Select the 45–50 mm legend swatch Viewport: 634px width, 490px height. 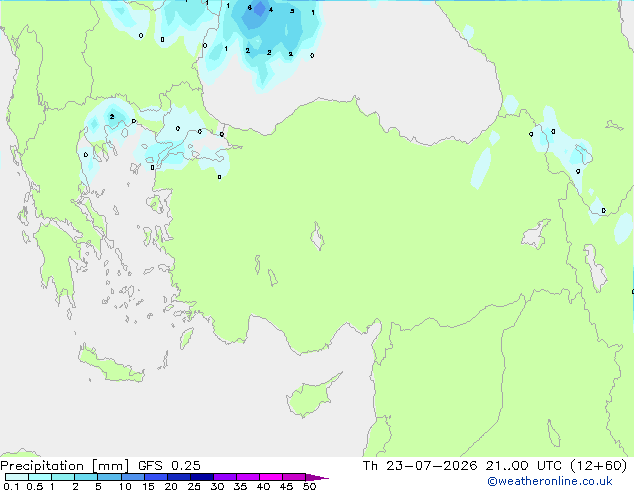coord(294,477)
